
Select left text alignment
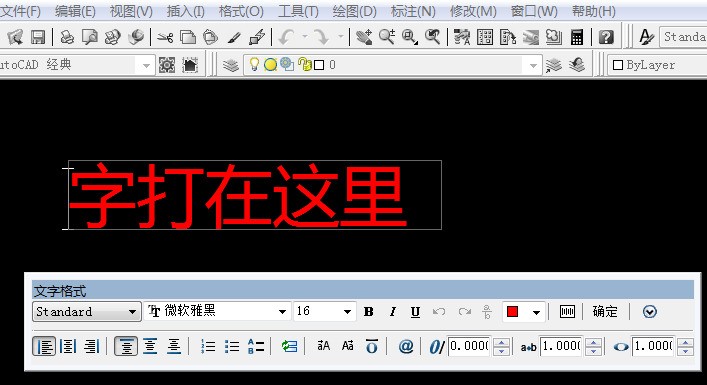pyautogui.click(x=44, y=347)
